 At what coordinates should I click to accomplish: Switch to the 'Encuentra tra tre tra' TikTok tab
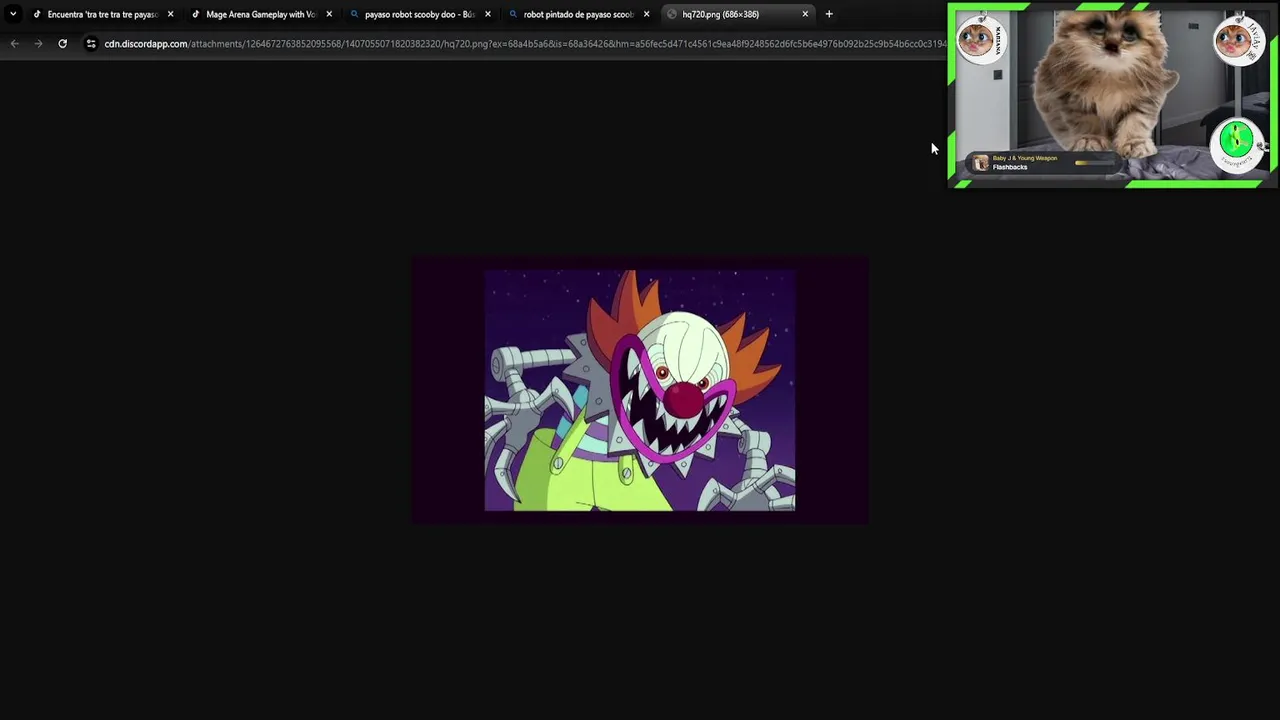coord(102,14)
